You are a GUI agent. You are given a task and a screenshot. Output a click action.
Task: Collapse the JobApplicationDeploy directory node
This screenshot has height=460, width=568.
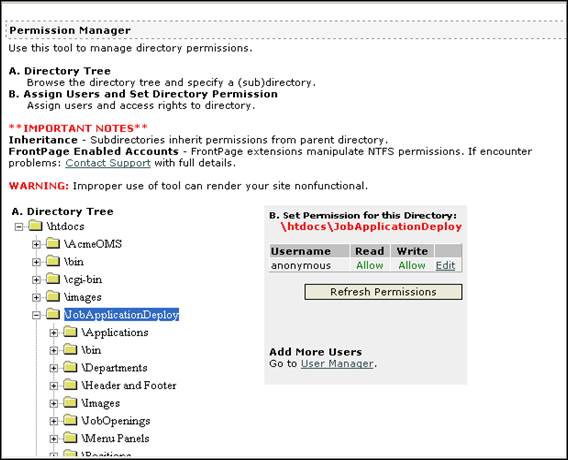[36, 315]
